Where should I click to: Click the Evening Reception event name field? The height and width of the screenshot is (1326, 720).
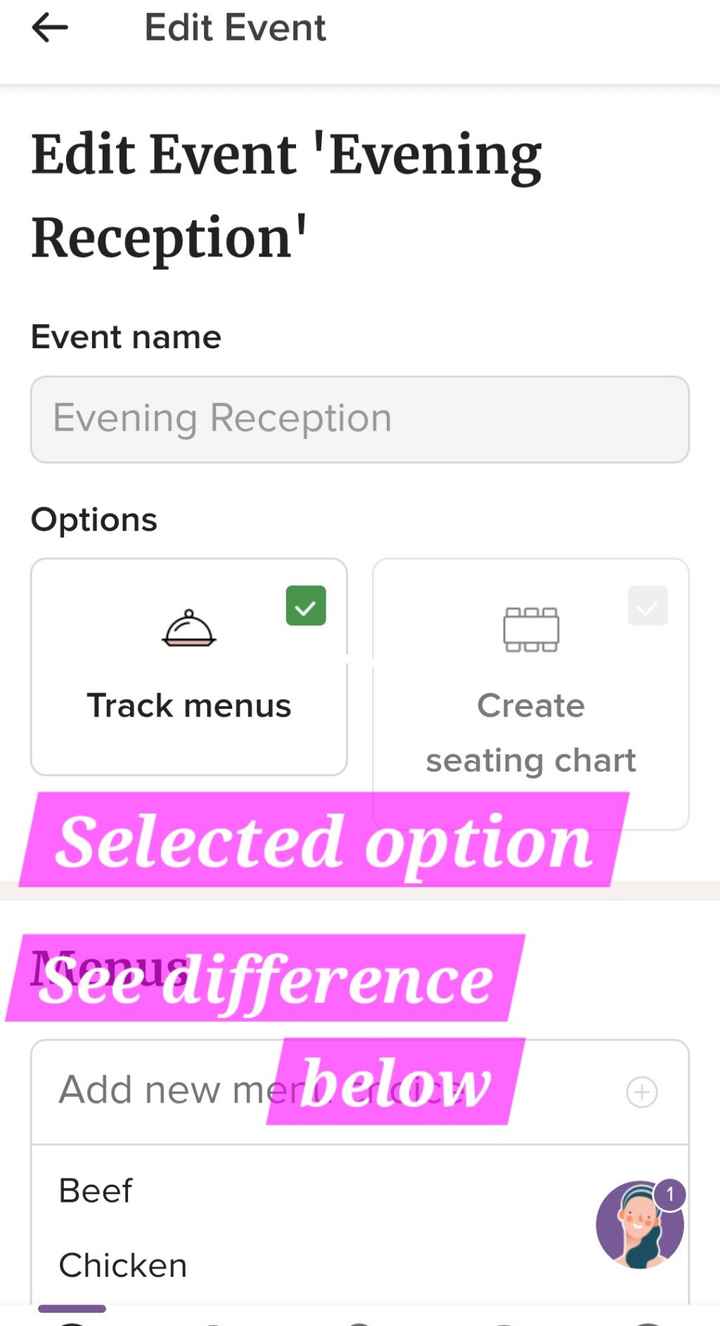(360, 419)
